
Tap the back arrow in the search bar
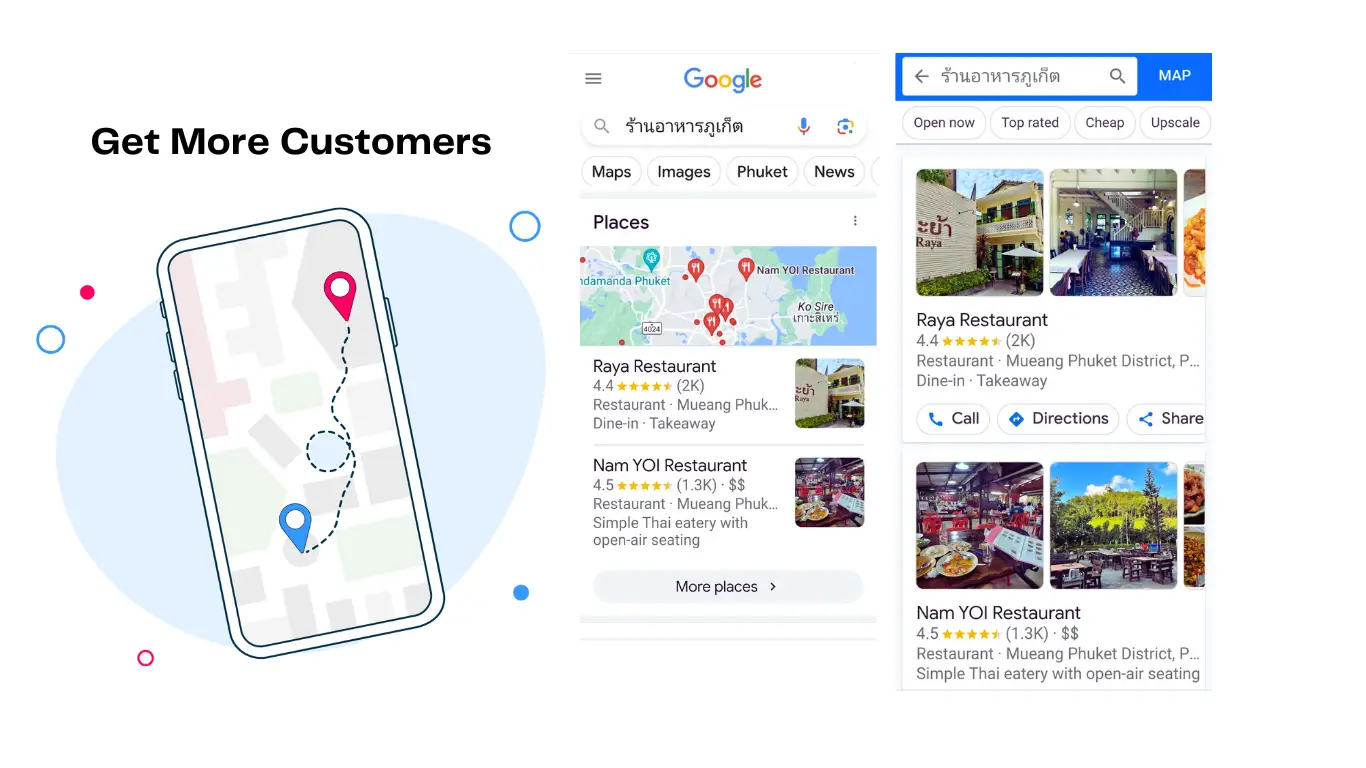coord(922,76)
